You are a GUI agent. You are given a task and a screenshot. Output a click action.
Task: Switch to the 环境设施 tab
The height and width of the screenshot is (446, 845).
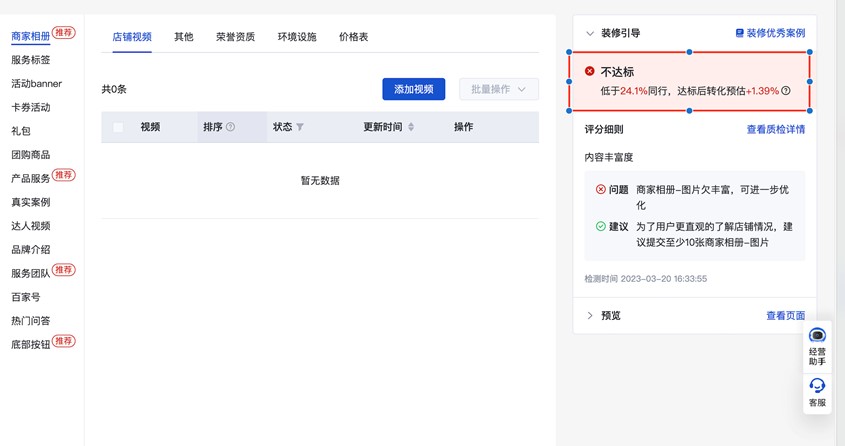[297, 37]
